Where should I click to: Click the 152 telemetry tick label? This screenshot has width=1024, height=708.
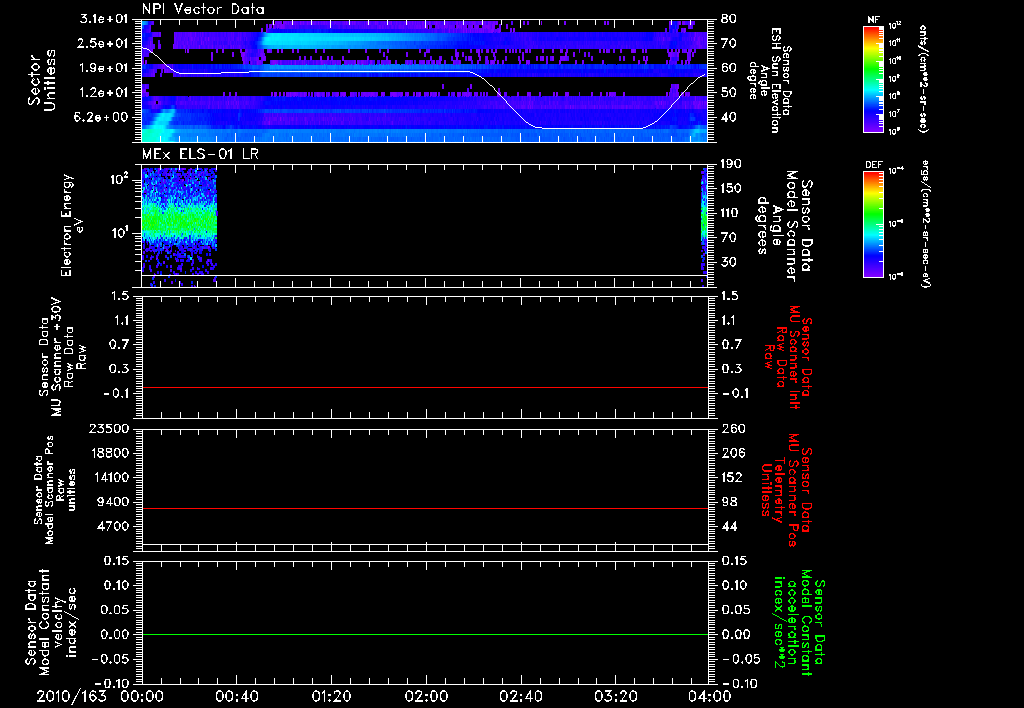coord(732,477)
